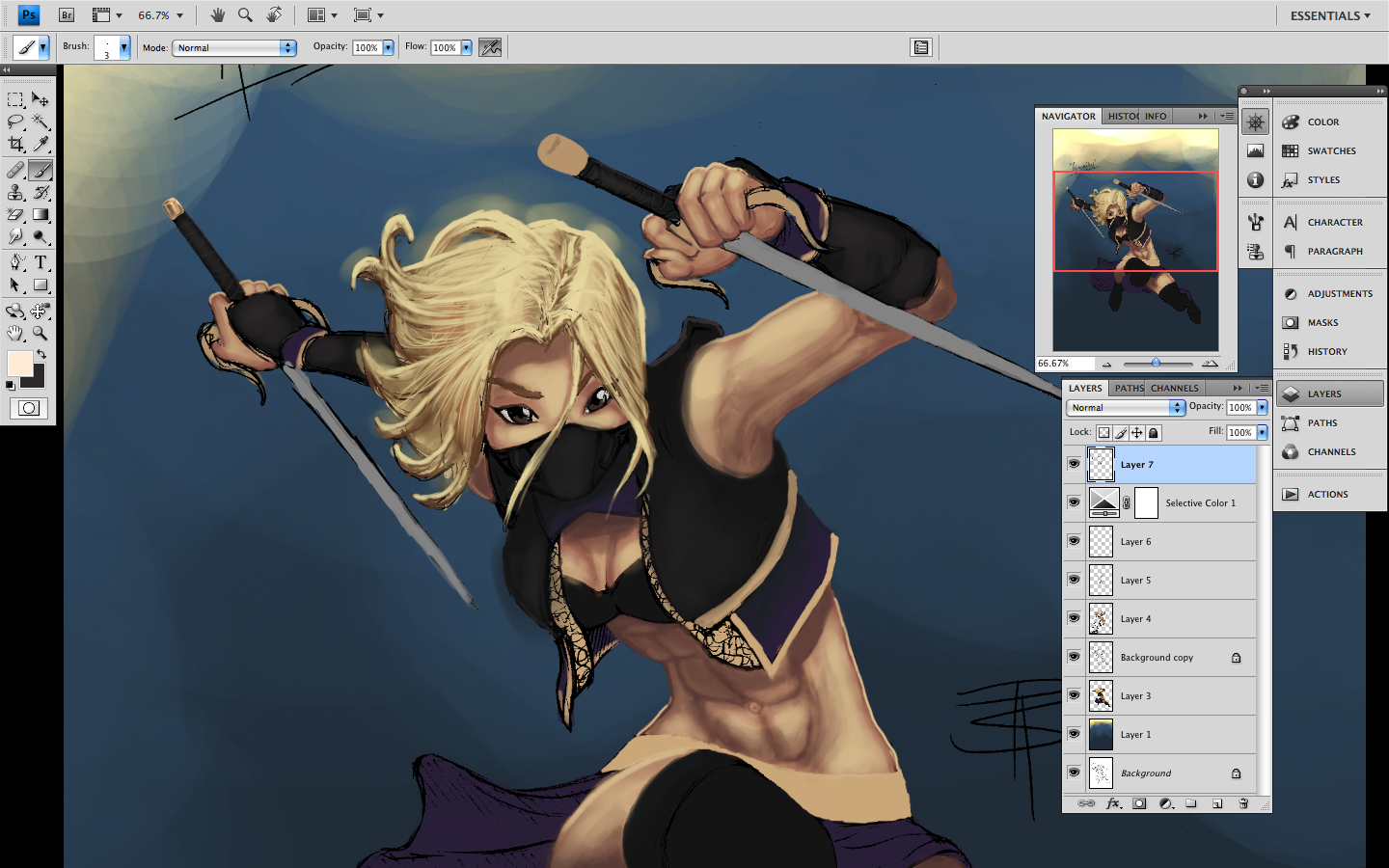The image size is (1389, 868).
Task: Select the Crop tool
Action: point(15,144)
